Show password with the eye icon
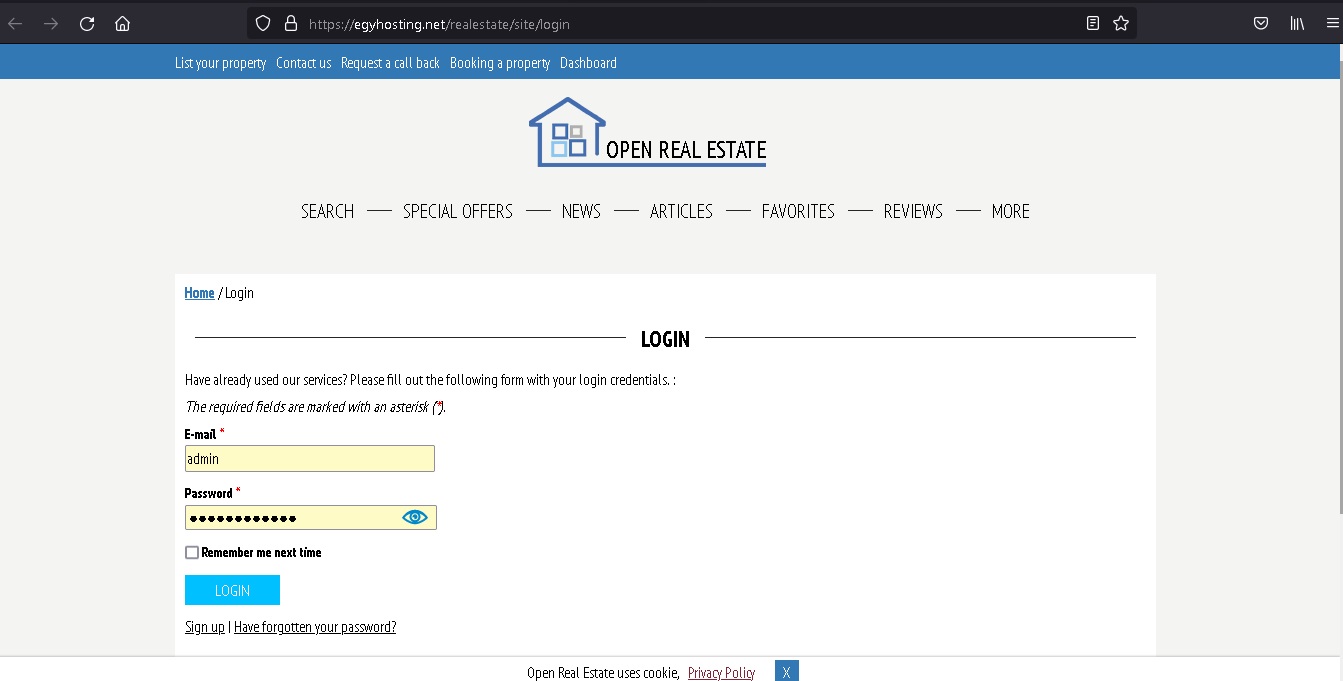This screenshot has height=681, width=1343. coord(415,517)
